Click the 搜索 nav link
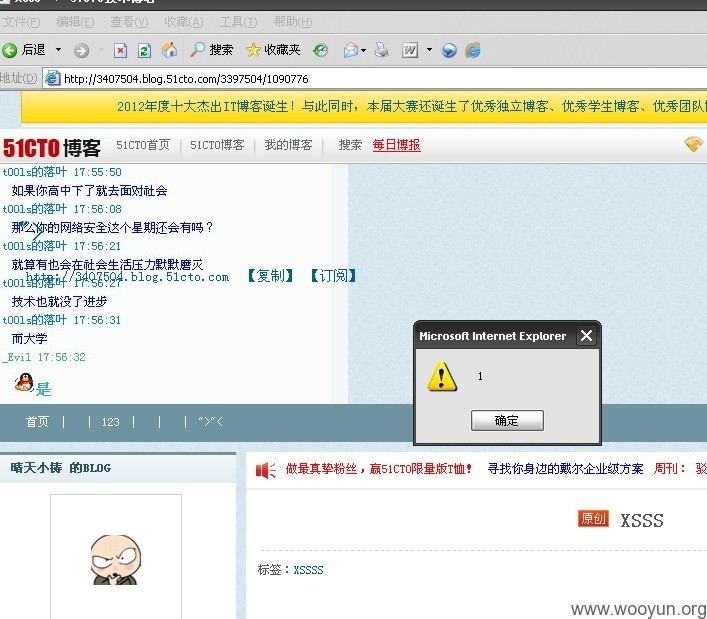 (350, 145)
